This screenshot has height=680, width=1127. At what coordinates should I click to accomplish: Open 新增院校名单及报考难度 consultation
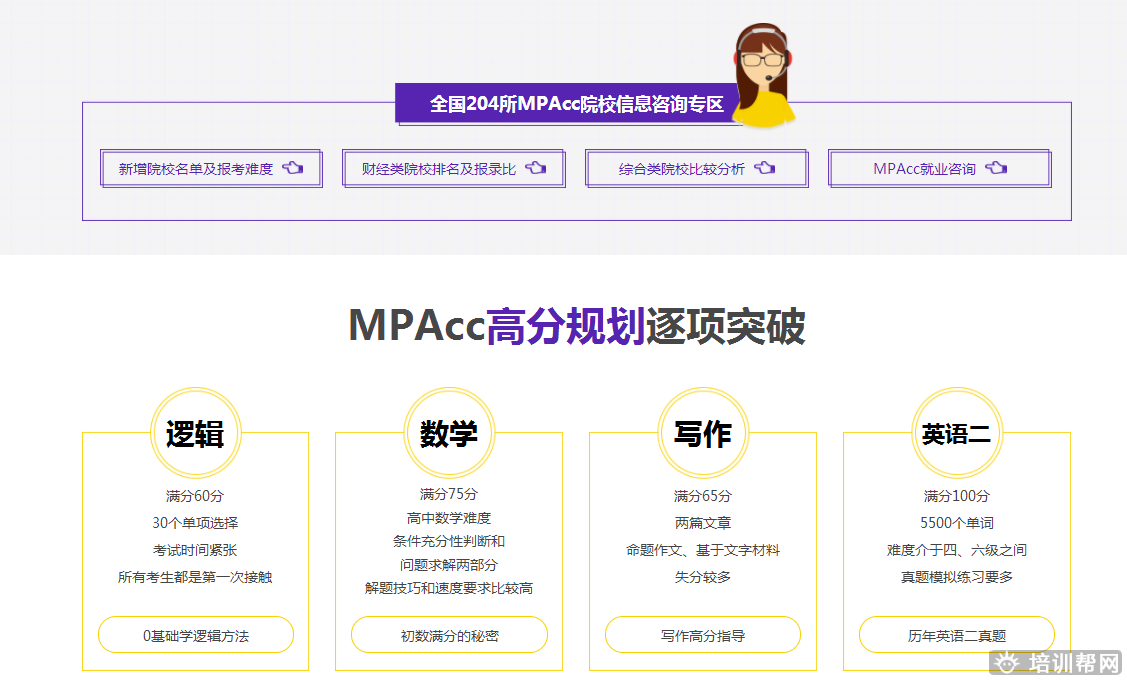[x=196, y=169]
